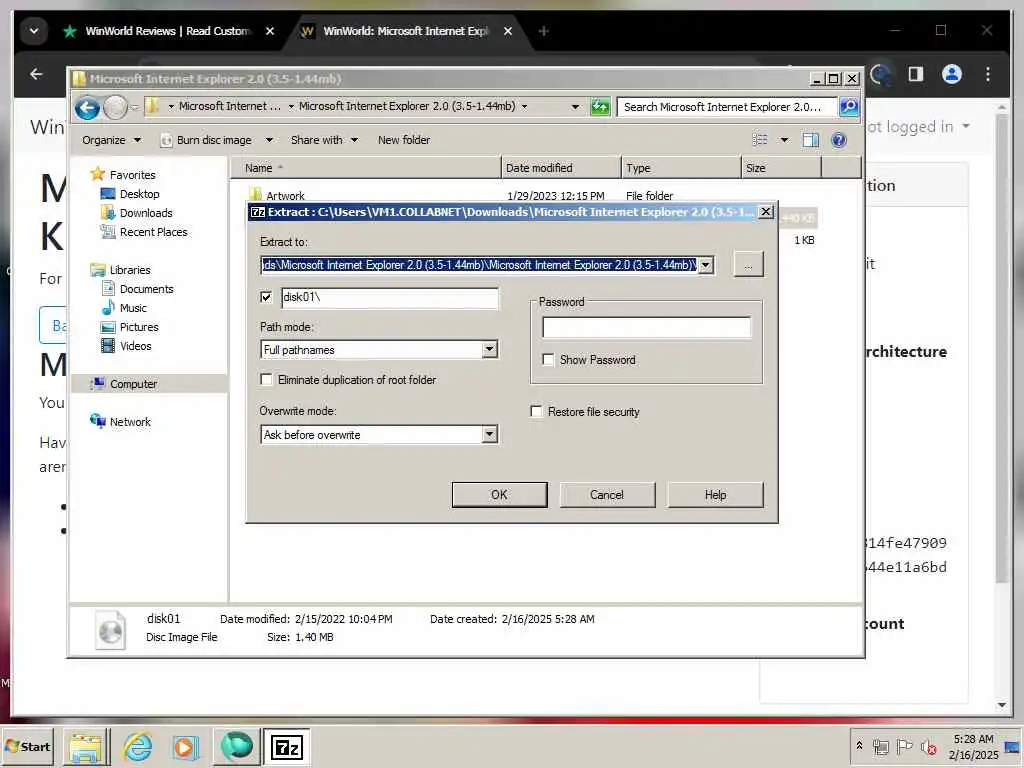Click Burn disc image toolbar button
The width and height of the screenshot is (1024, 768).
(x=207, y=140)
